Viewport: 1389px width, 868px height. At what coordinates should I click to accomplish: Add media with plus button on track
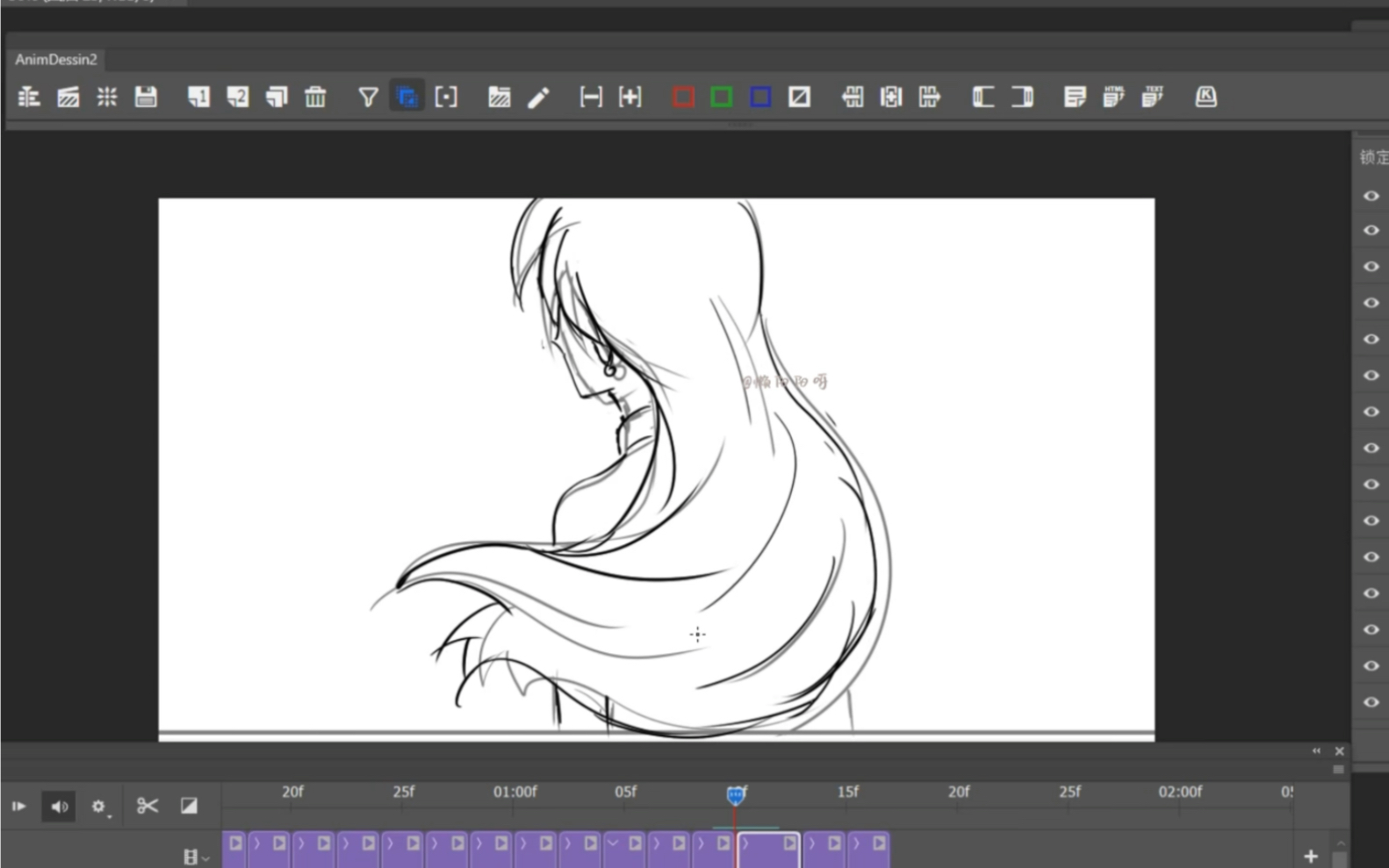pyautogui.click(x=1311, y=856)
